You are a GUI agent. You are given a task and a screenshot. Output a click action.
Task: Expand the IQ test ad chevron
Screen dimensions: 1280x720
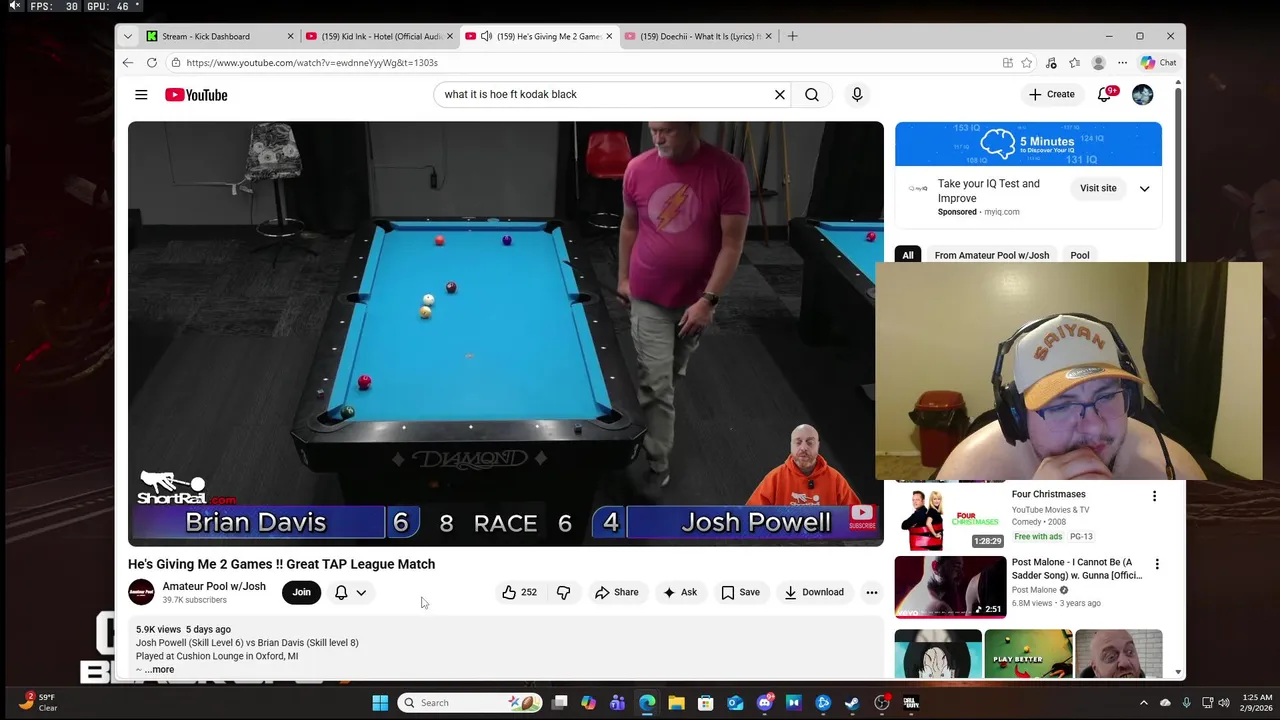(1145, 188)
